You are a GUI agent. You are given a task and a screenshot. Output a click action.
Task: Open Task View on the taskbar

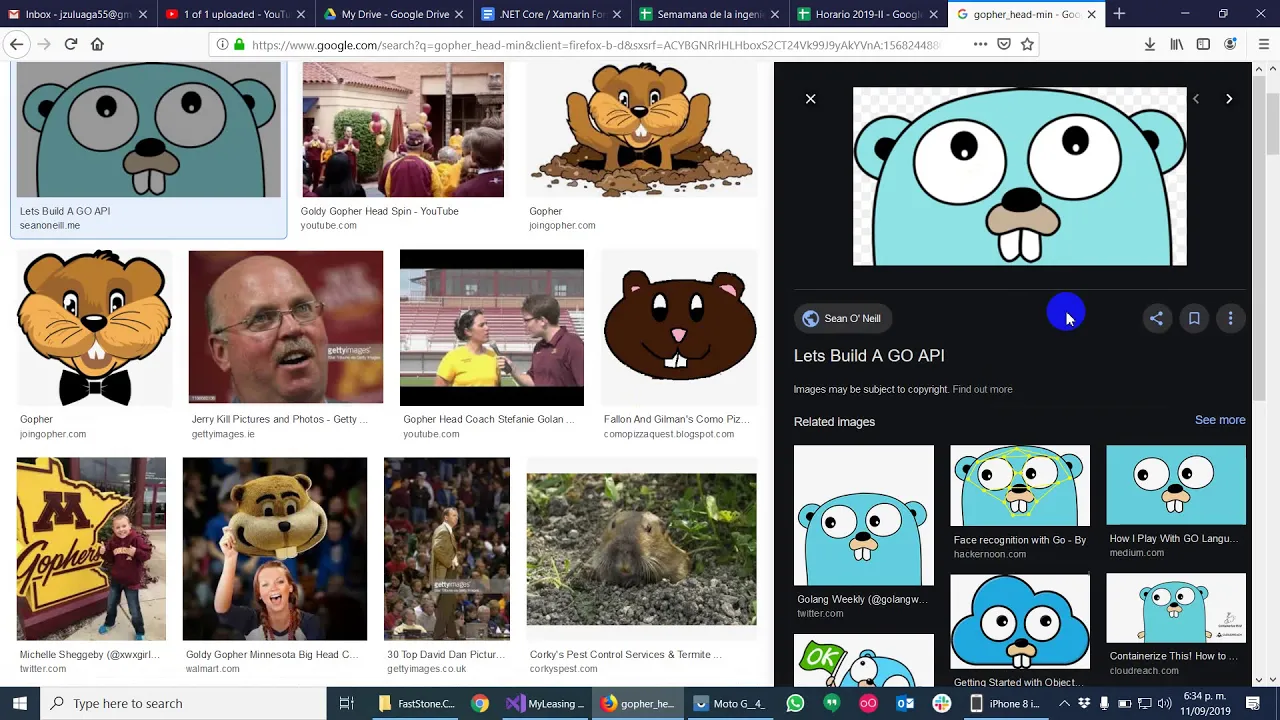[x=347, y=703]
